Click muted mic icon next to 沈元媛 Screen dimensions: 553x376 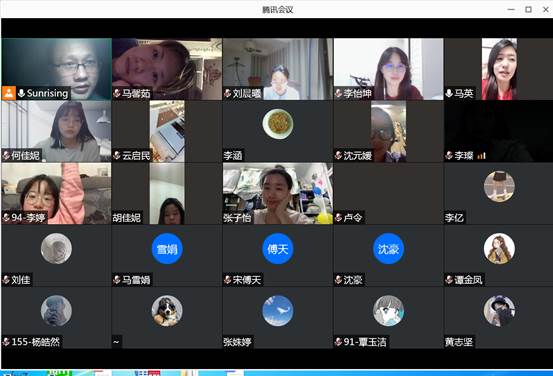[x=338, y=155]
